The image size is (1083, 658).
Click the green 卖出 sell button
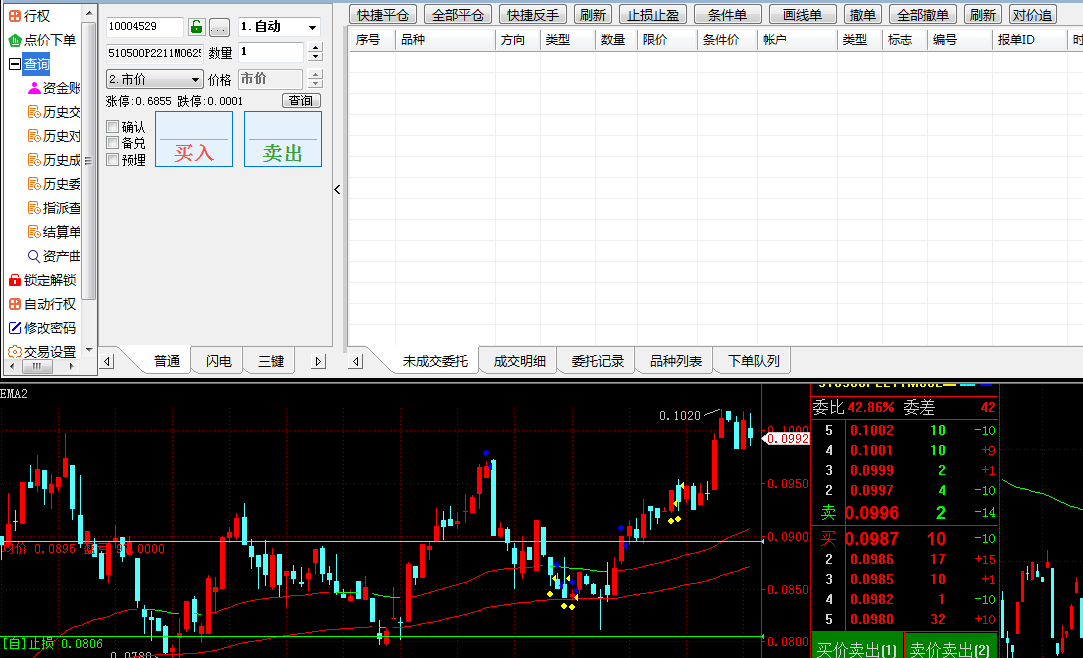pos(282,139)
